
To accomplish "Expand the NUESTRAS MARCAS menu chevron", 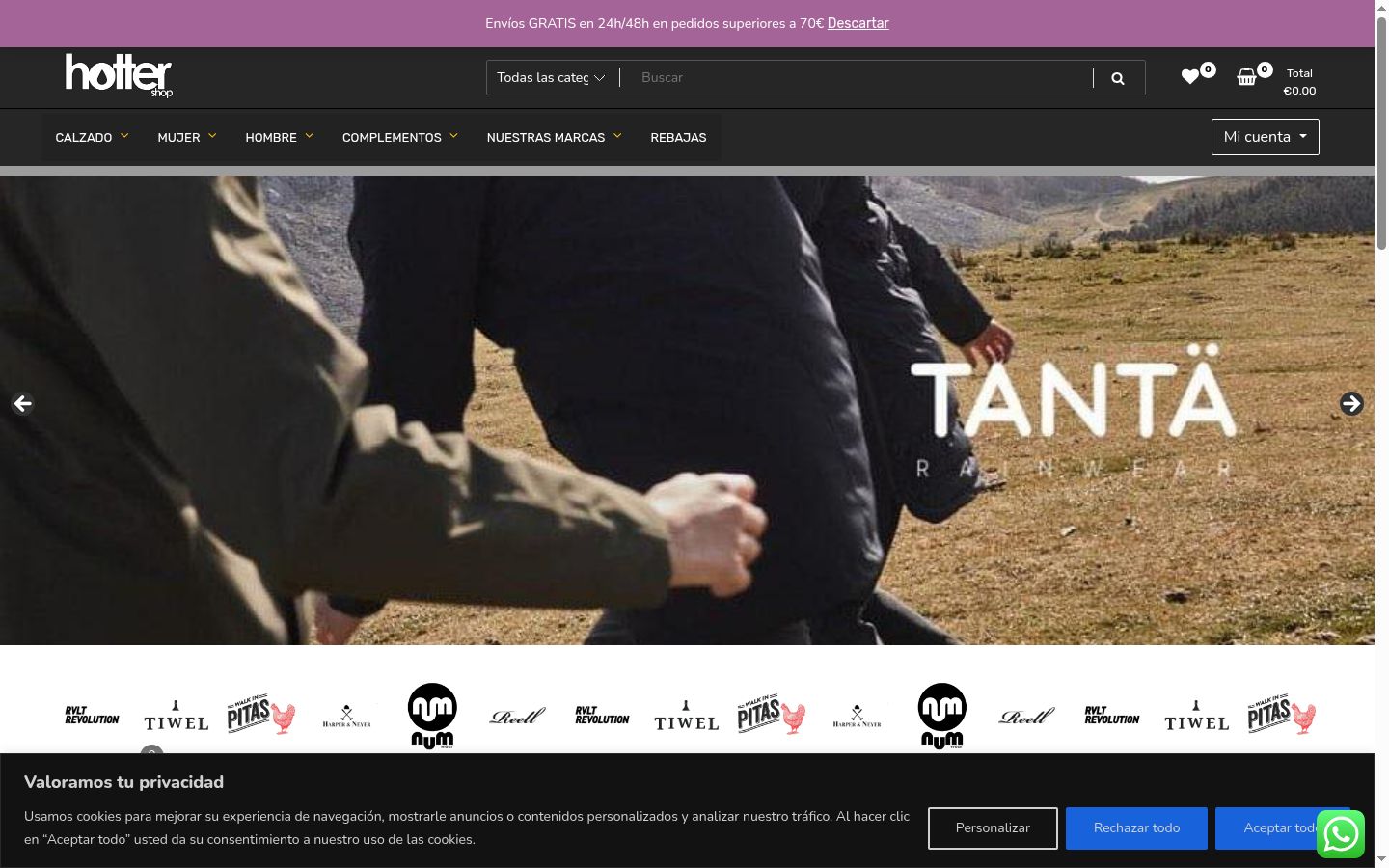I will pyautogui.click(x=617, y=136).
